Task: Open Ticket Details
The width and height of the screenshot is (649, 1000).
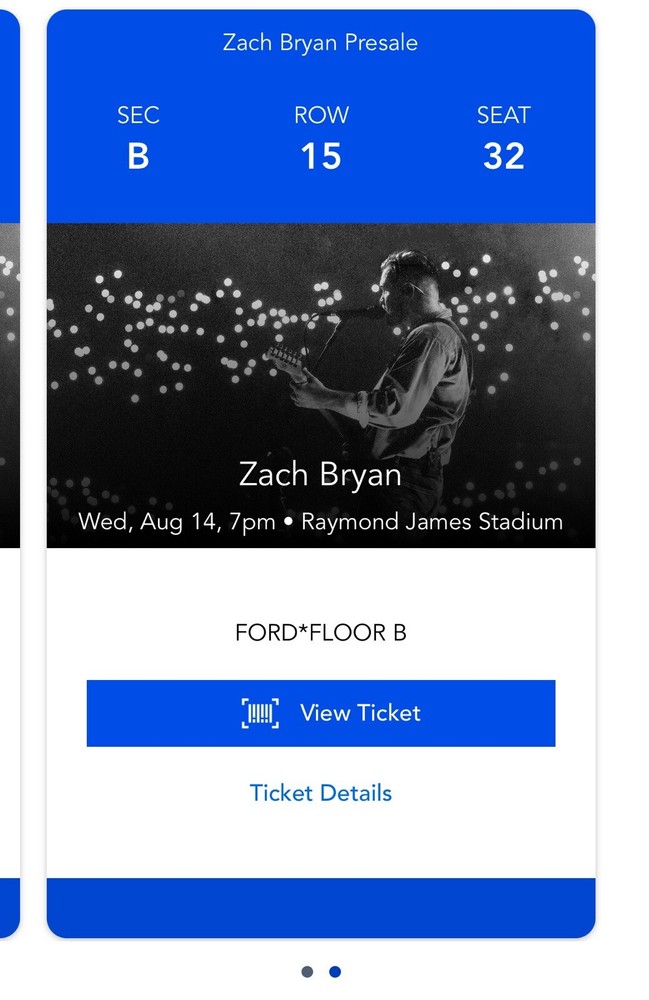Action: [321, 793]
